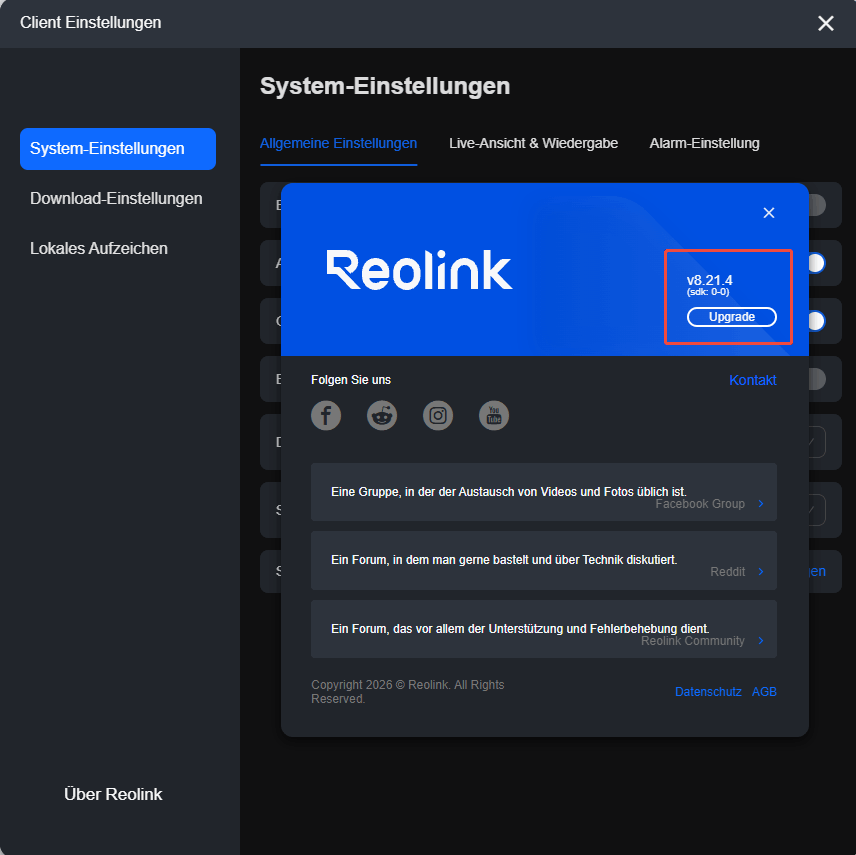Image resolution: width=856 pixels, height=855 pixels.
Task: Click the Reolink logo
Action: point(419,270)
